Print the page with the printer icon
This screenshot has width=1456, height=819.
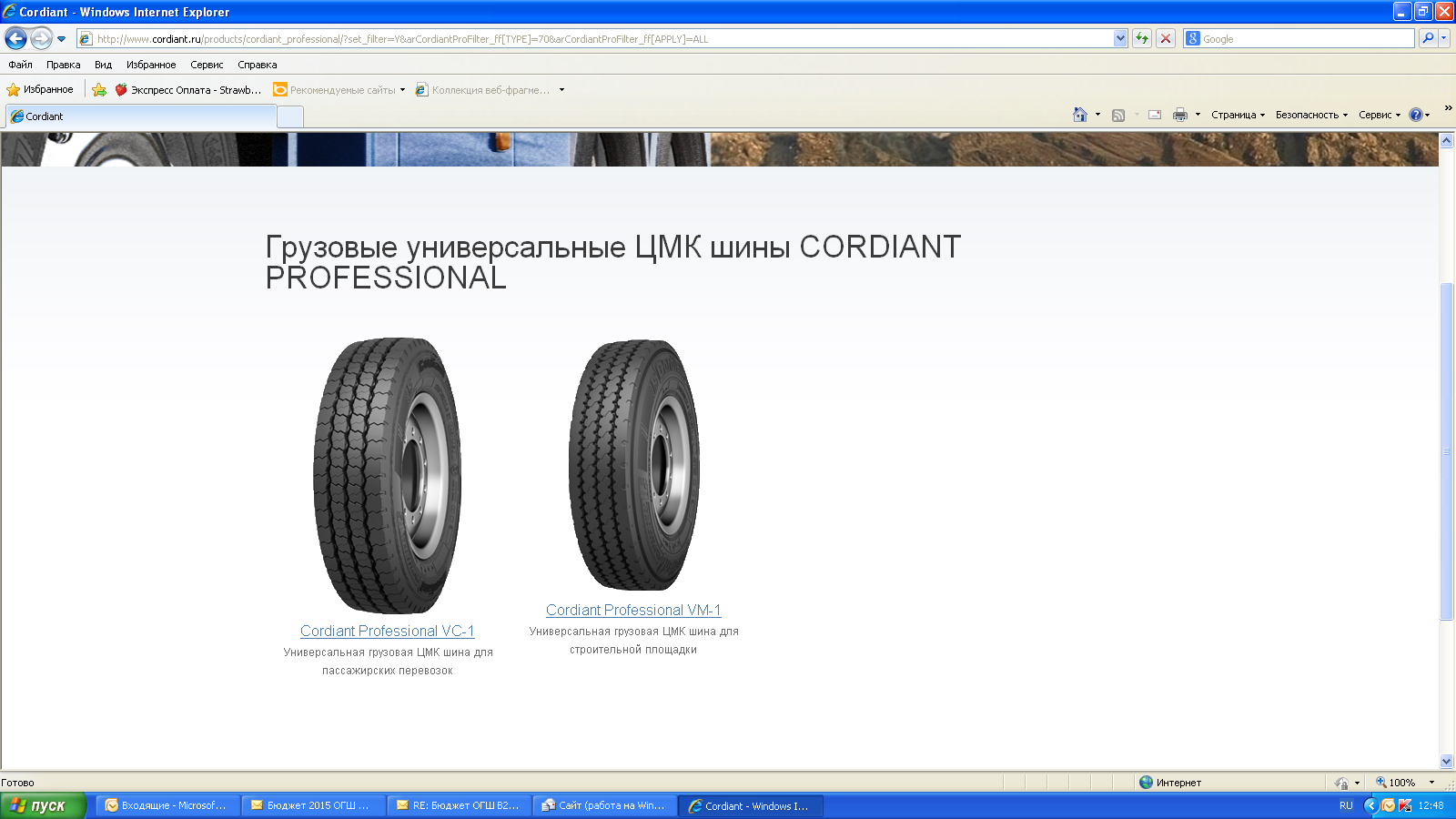click(1180, 115)
